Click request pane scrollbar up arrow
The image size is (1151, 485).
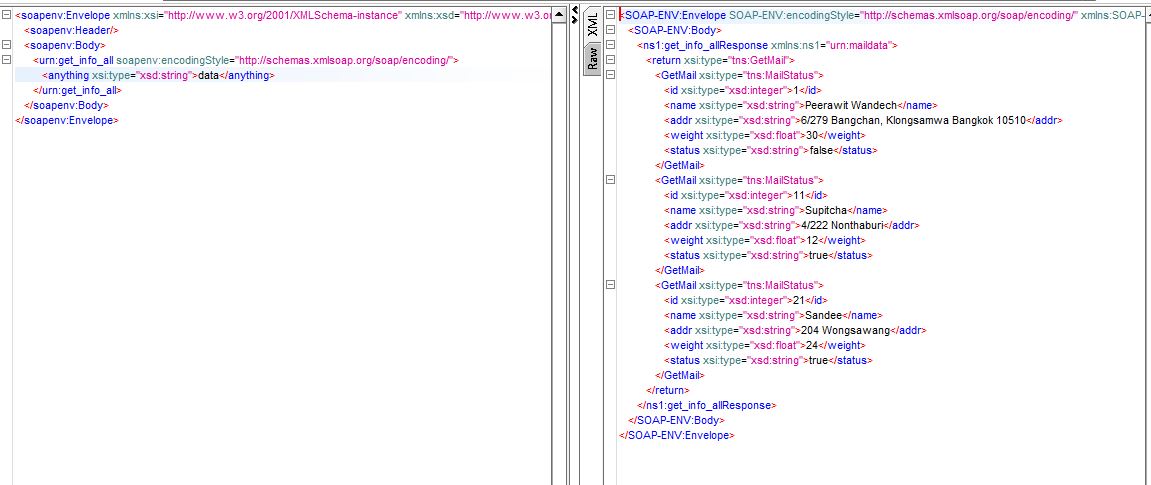[559, 15]
